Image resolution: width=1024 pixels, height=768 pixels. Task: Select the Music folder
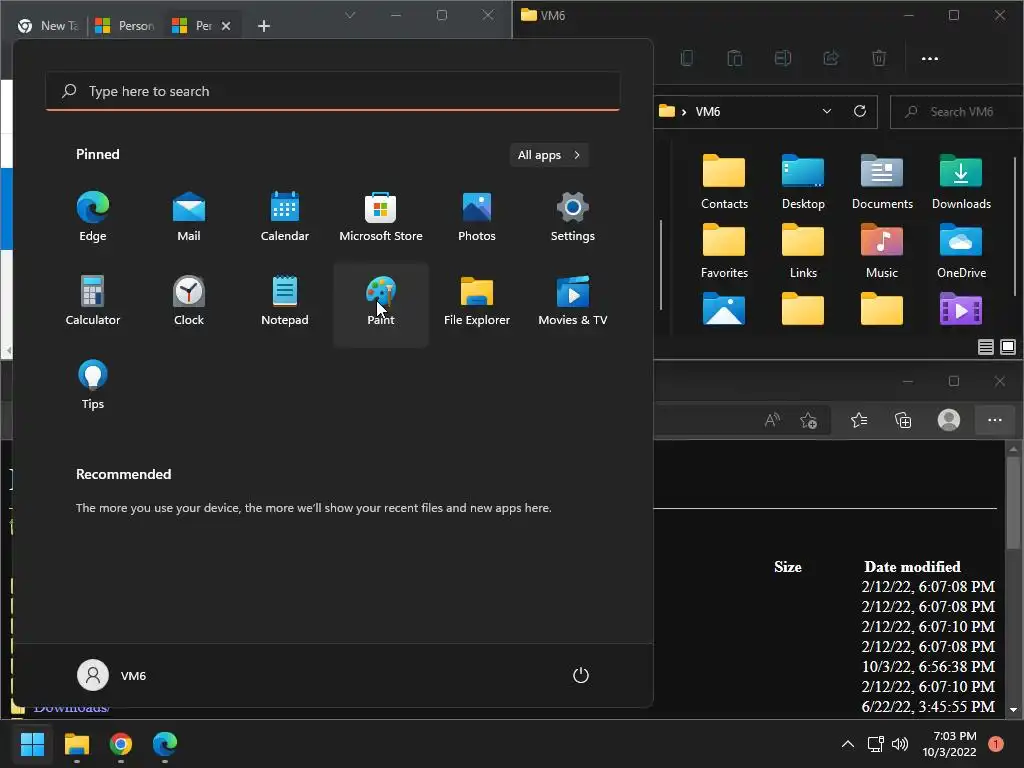(x=882, y=251)
